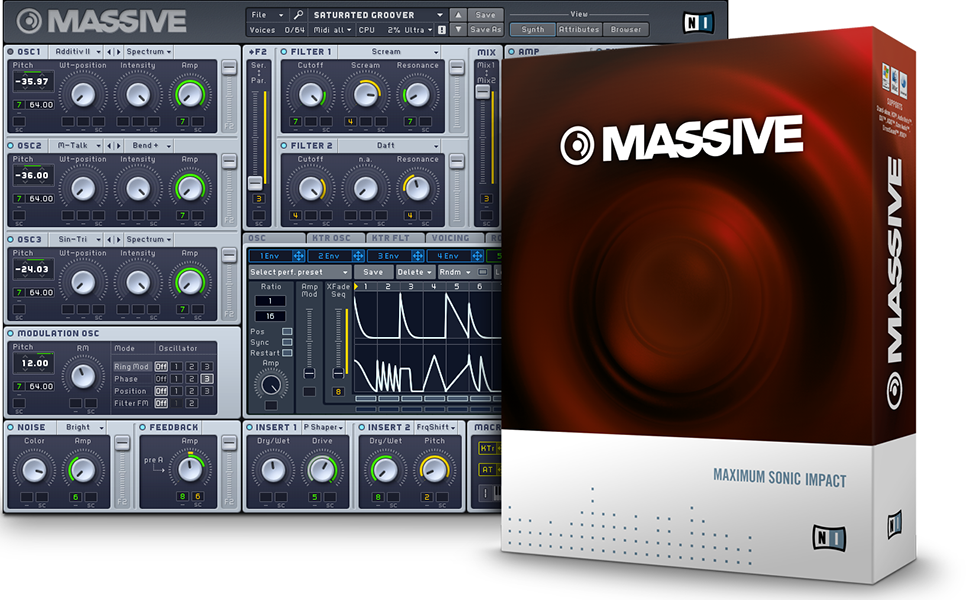Toggle Noise section power button
967x600 pixels.
pyautogui.click(x=10, y=427)
